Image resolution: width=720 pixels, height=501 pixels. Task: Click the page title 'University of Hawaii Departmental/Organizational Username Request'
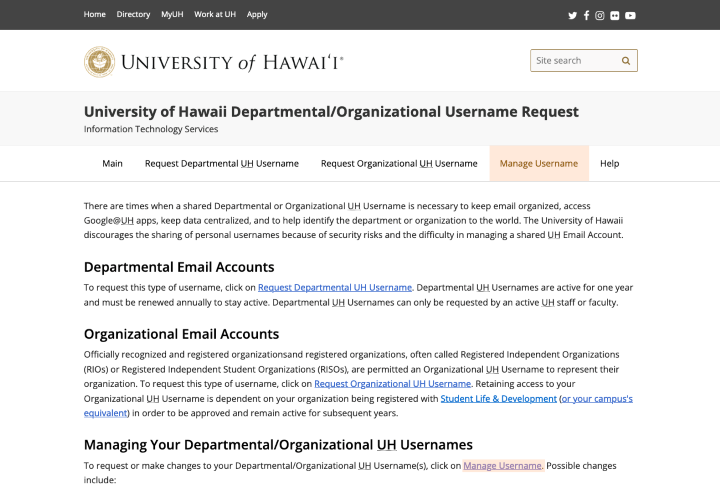click(331, 112)
